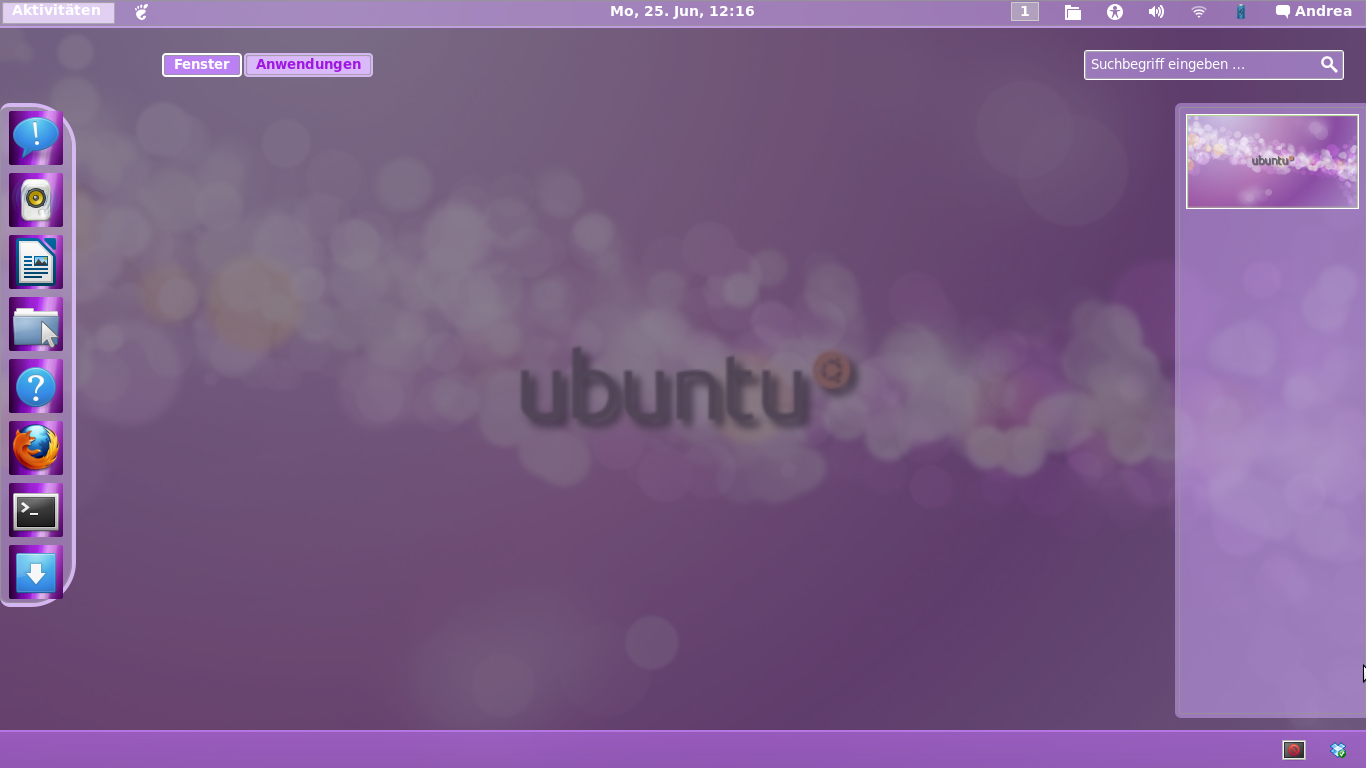Image resolution: width=1366 pixels, height=768 pixels.
Task: Switch to the Anwendungen view
Action: pos(308,64)
